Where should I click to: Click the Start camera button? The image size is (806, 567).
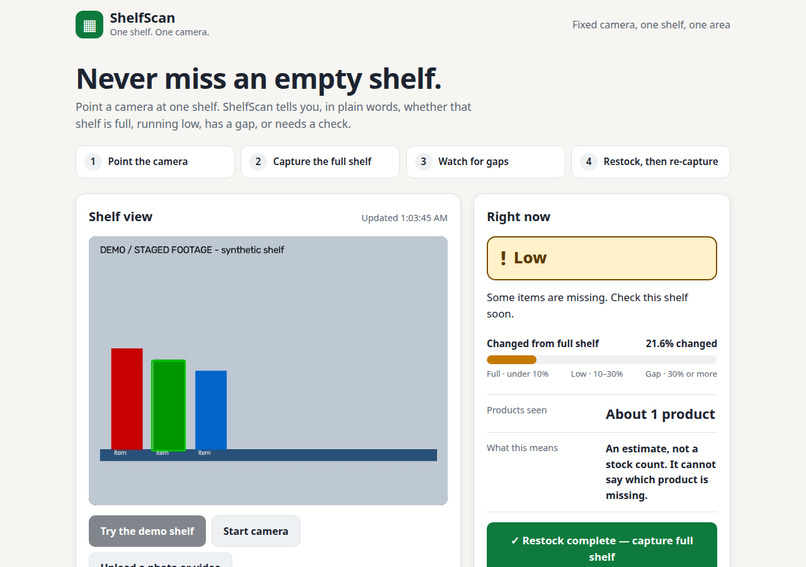coord(255,531)
